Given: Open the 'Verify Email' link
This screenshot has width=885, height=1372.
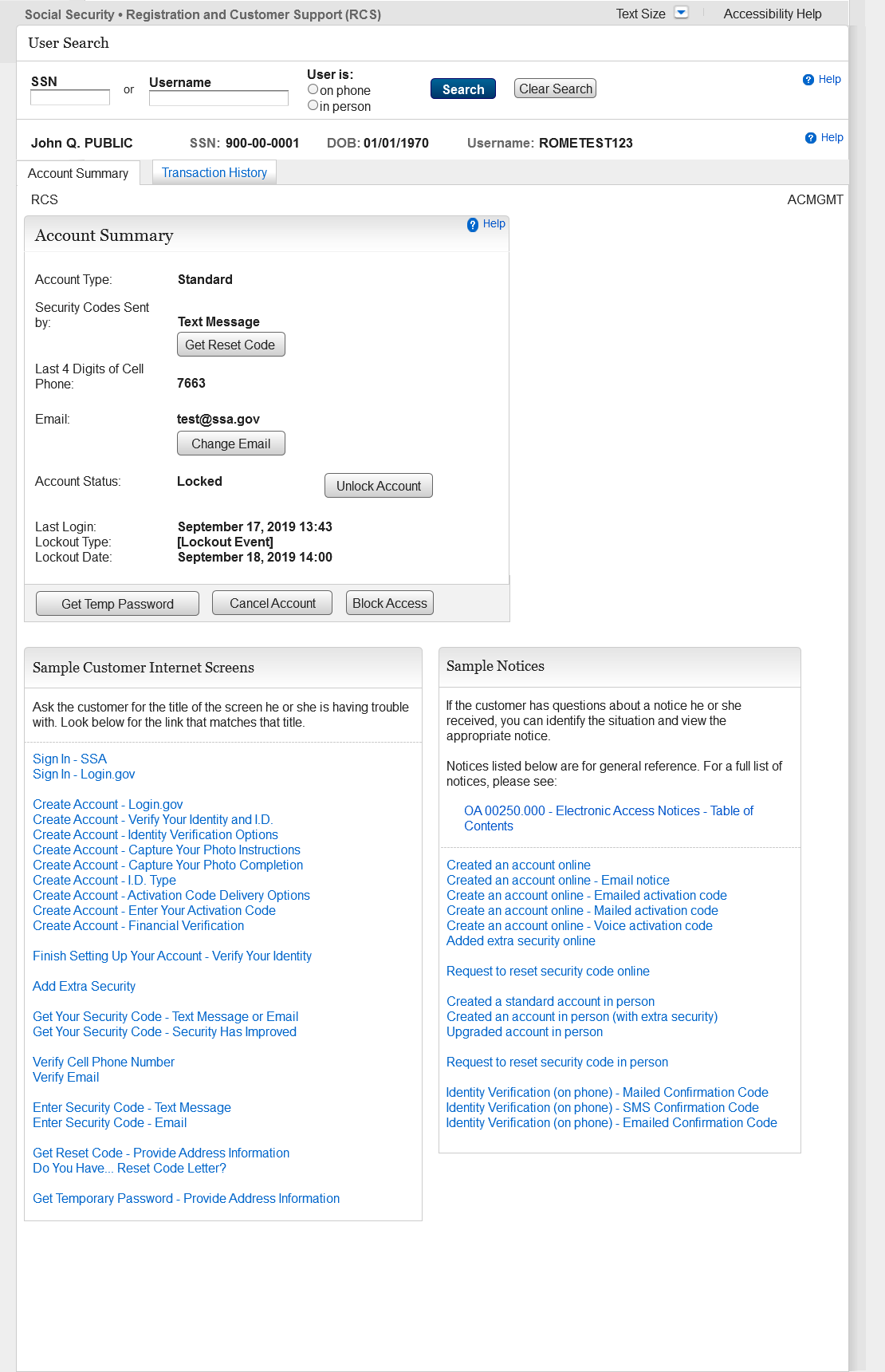Looking at the screenshot, I should click(x=66, y=1077).
